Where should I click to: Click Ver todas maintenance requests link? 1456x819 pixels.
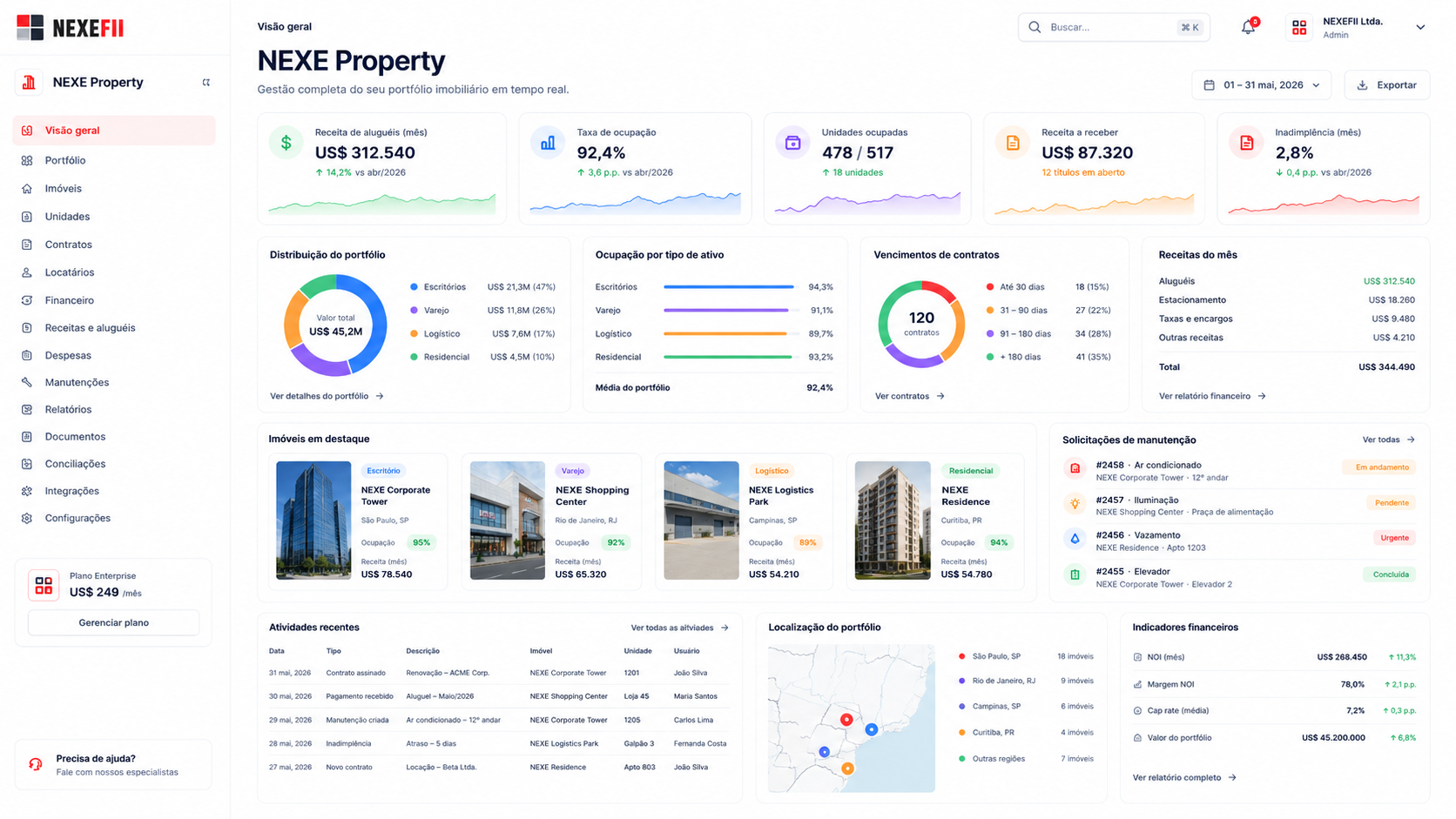click(1389, 440)
